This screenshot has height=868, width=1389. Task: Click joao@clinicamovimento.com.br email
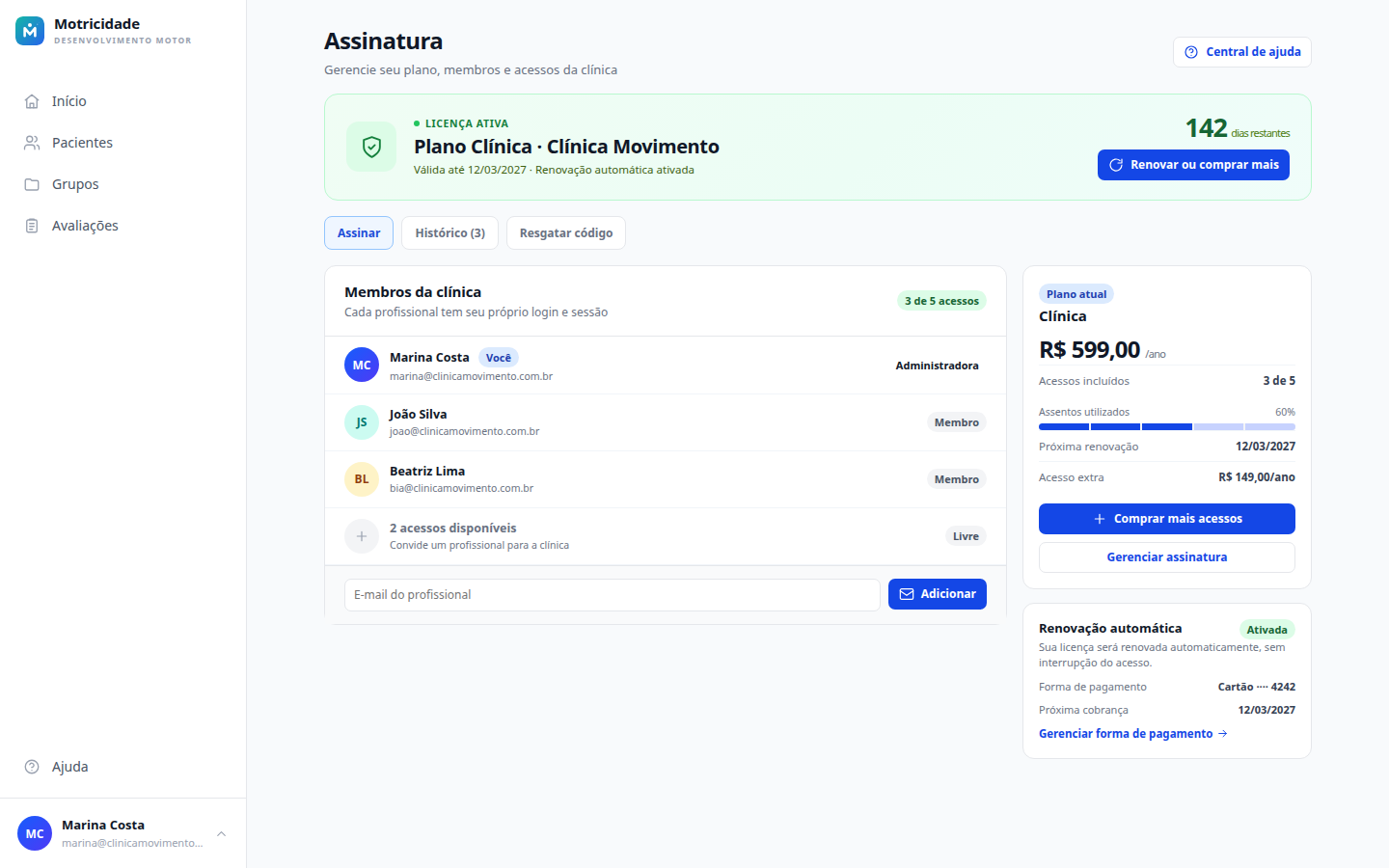465,432
